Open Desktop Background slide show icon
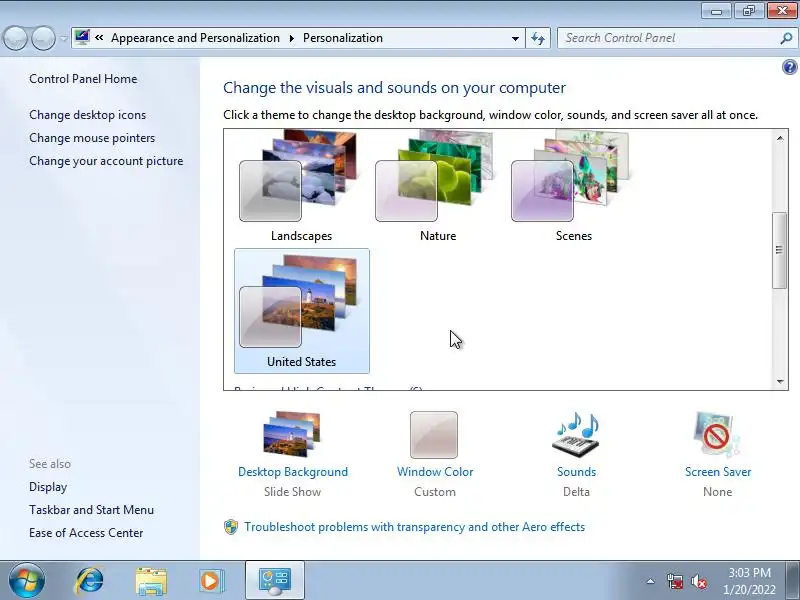Viewport: 800px width, 600px height. (x=292, y=434)
